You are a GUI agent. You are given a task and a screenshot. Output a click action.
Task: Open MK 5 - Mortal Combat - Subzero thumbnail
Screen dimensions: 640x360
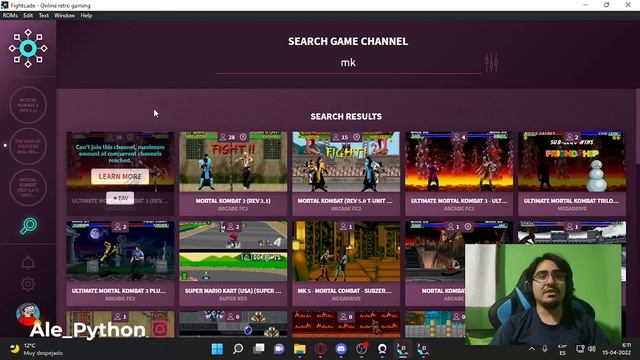[x=346, y=251]
